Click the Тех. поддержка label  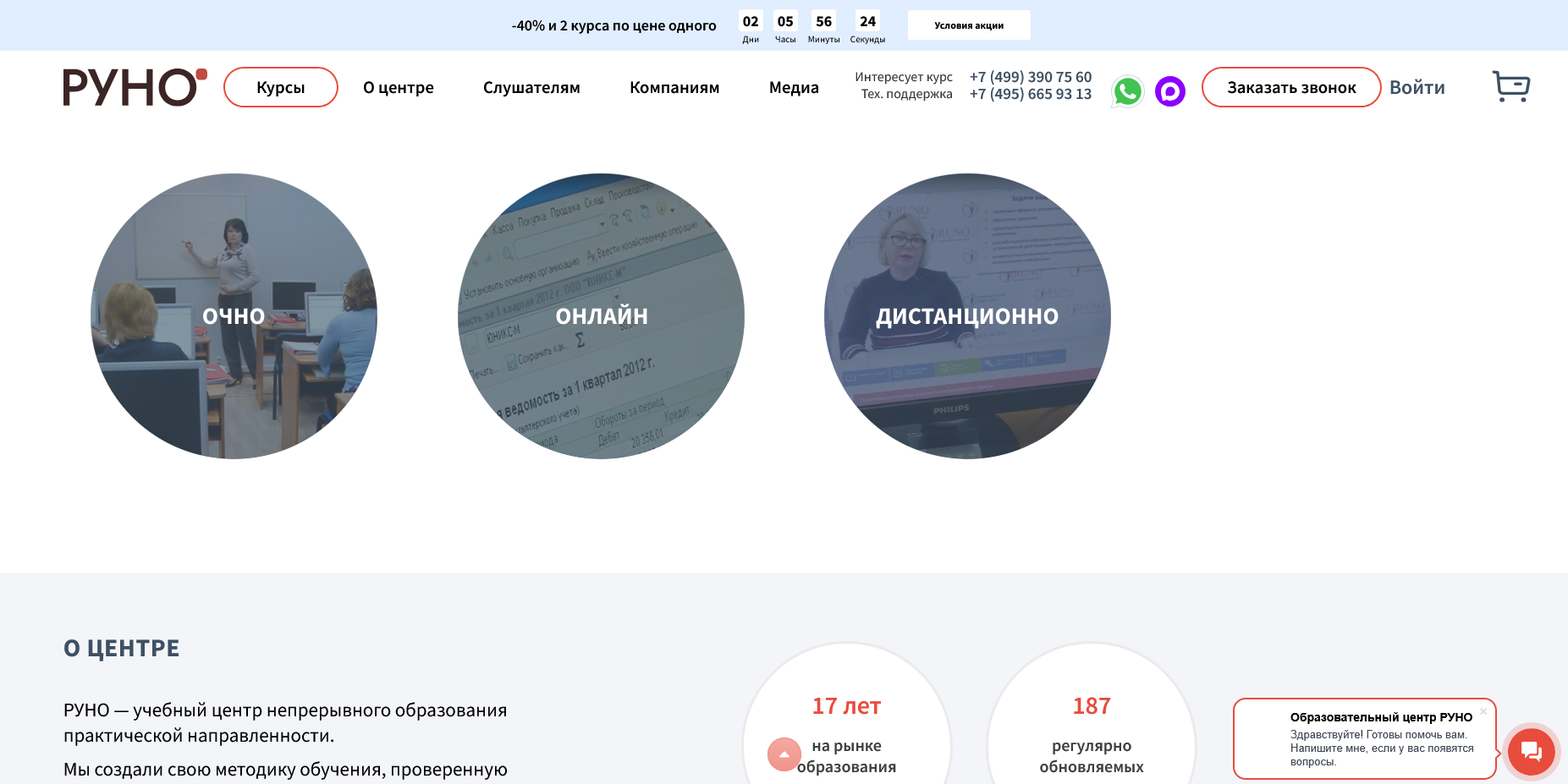[x=907, y=94]
